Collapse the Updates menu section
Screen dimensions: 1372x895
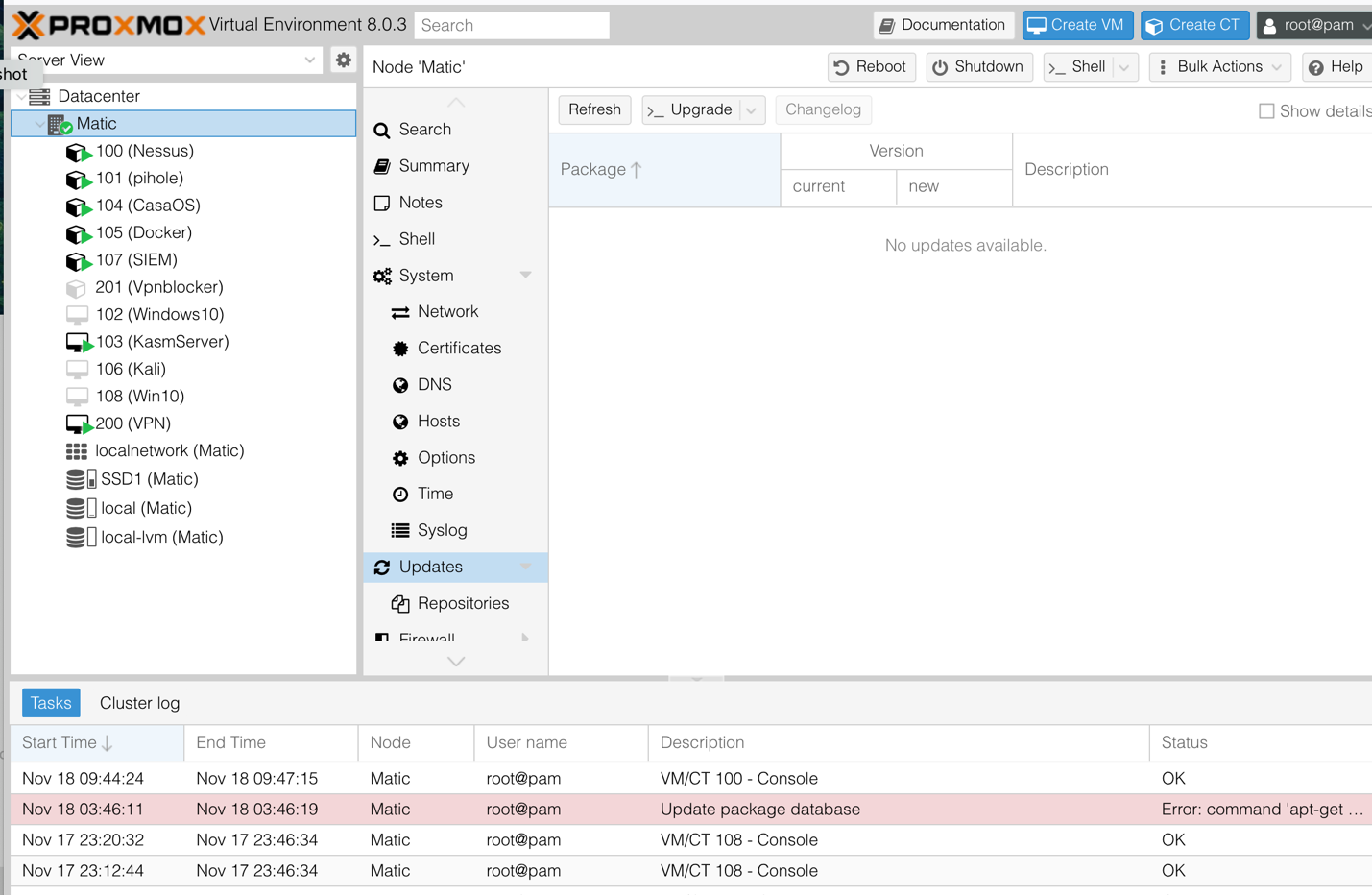[526, 568]
